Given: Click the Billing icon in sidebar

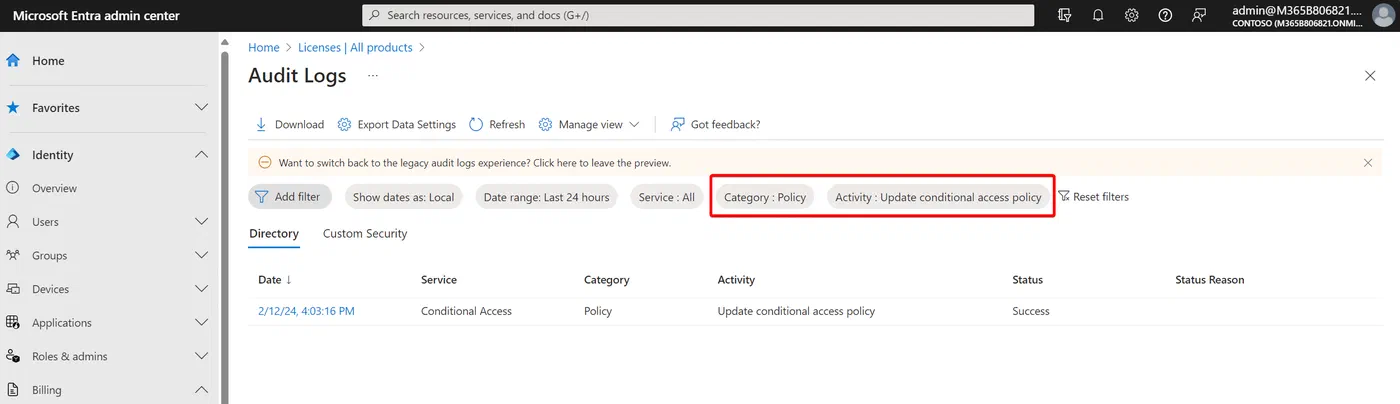Looking at the screenshot, I should (13, 390).
